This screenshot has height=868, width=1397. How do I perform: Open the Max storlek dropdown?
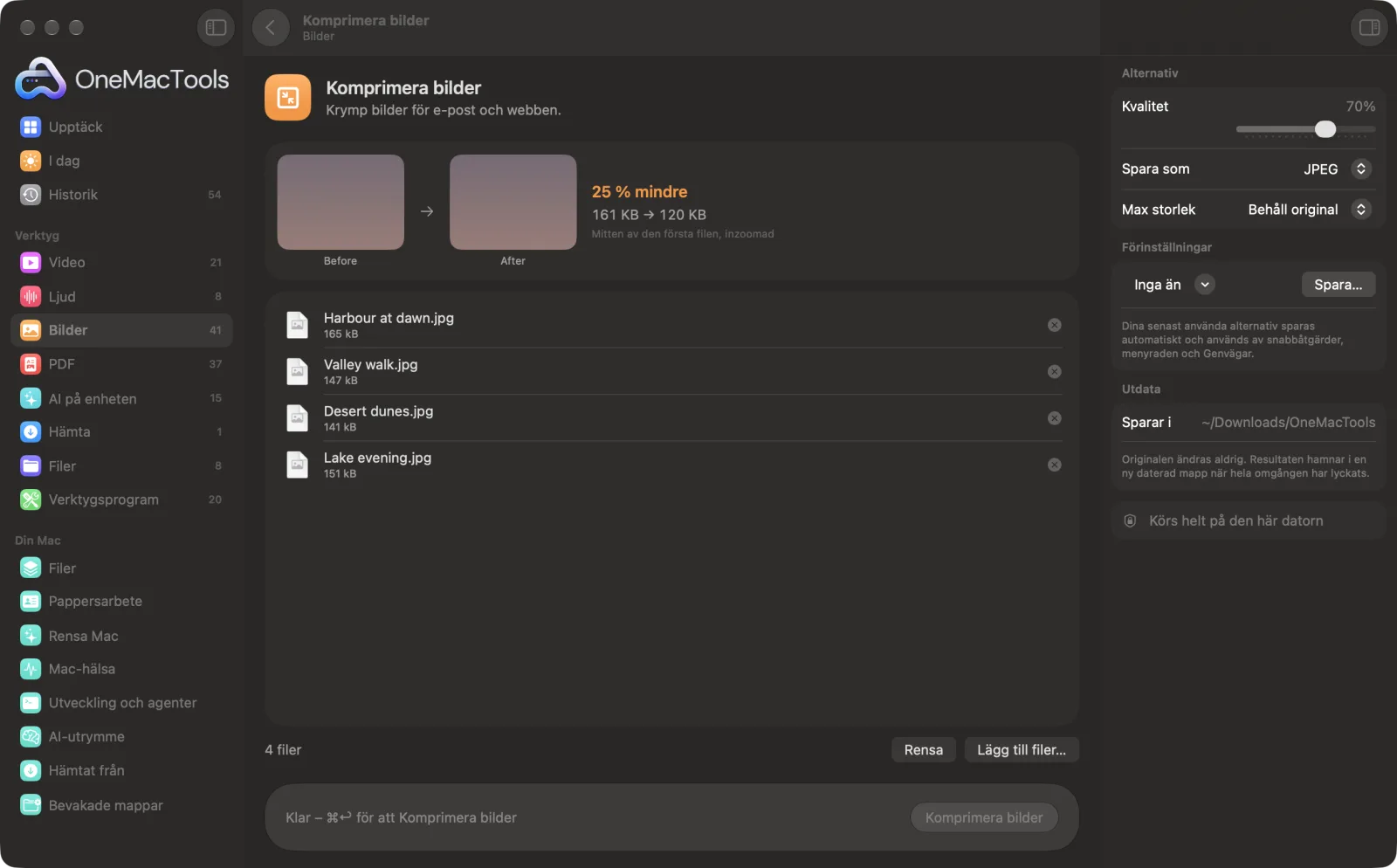pyautogui.click(x=1309, y=210)
